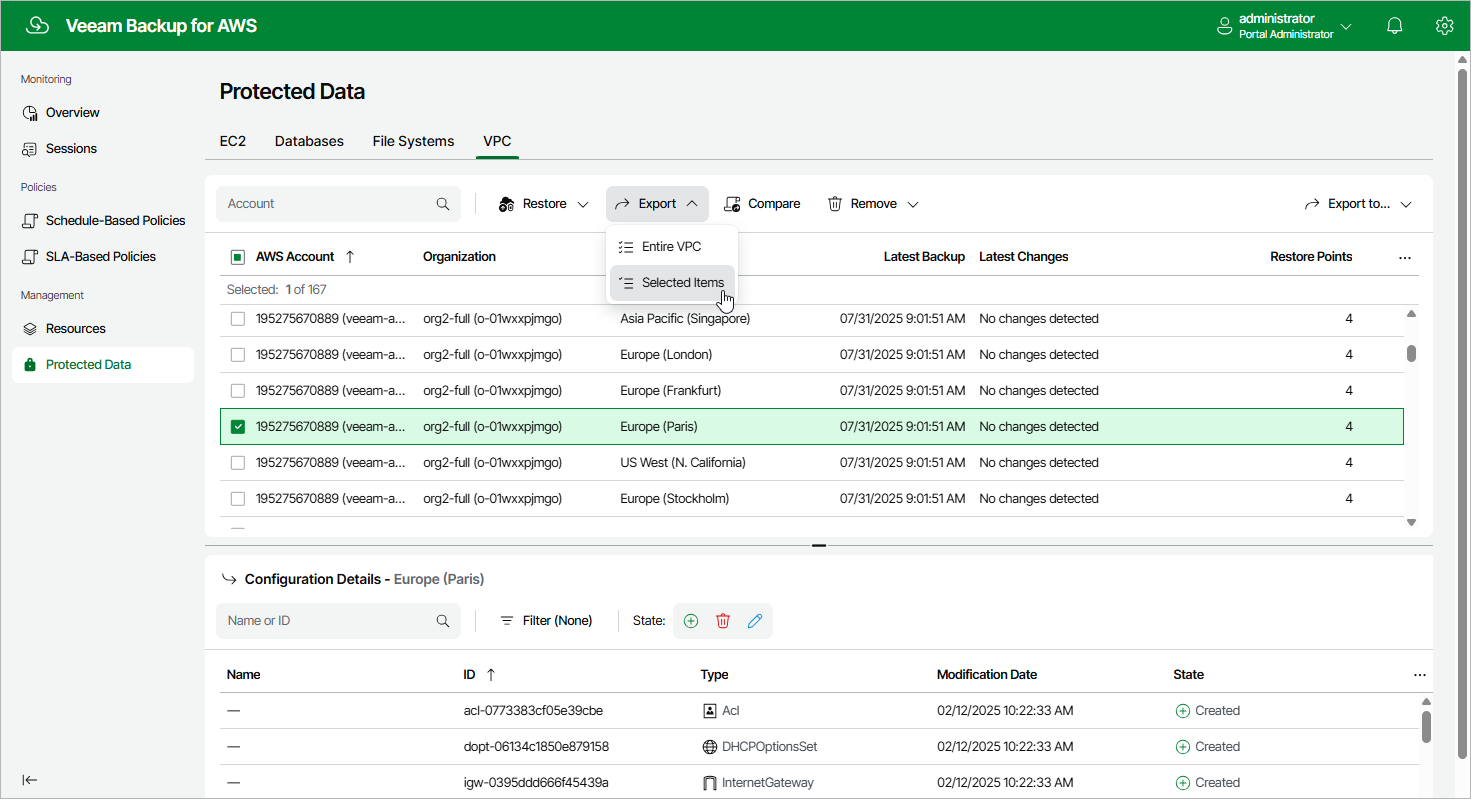Click Created state icon for igw-0395ddd666f45439a

pos(1182,783)
